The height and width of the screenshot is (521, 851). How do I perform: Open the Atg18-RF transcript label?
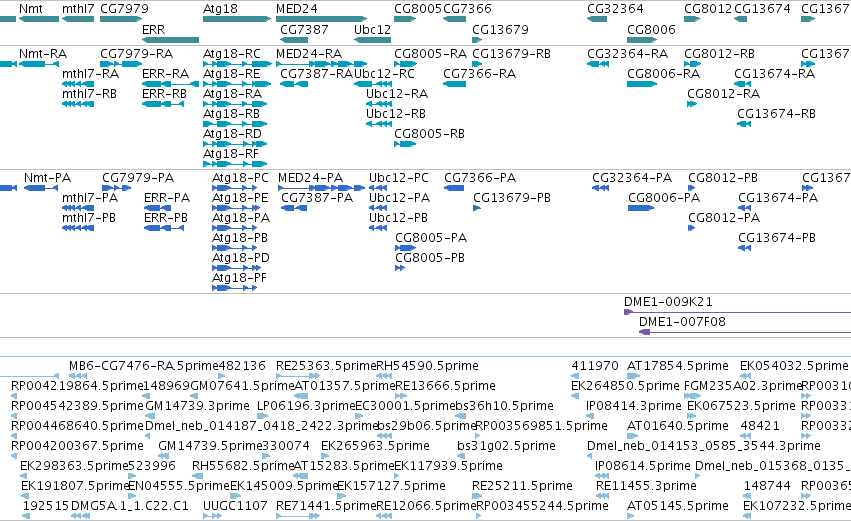pos(231,154)
